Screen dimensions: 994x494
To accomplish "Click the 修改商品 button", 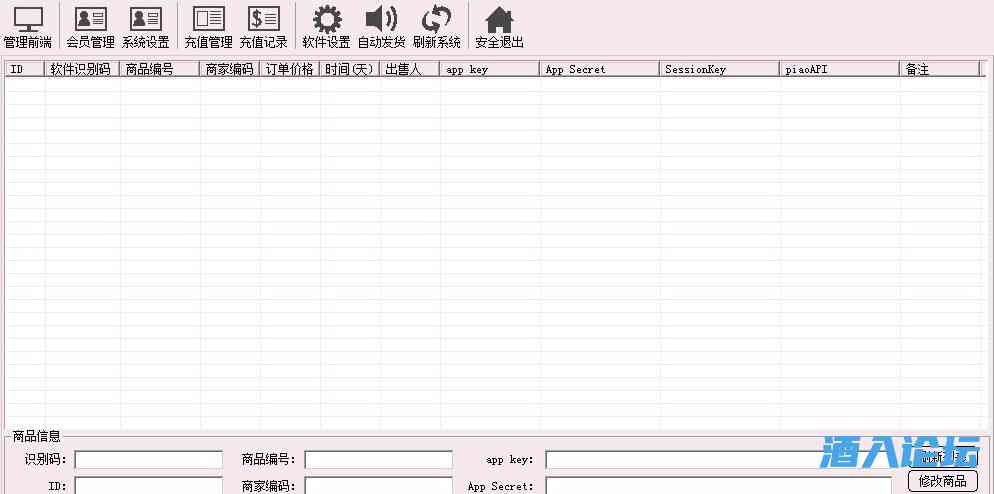I will pos(943,480).
